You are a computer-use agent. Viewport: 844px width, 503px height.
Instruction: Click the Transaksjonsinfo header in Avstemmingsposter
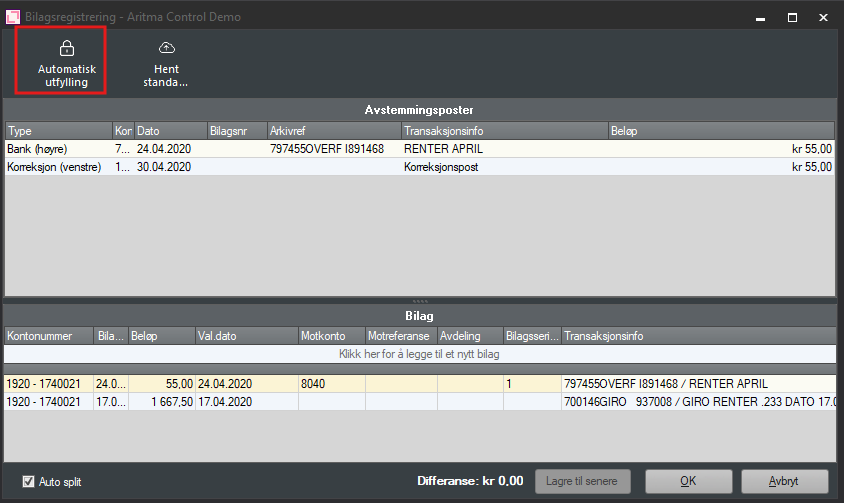click(x=504, y=131)
